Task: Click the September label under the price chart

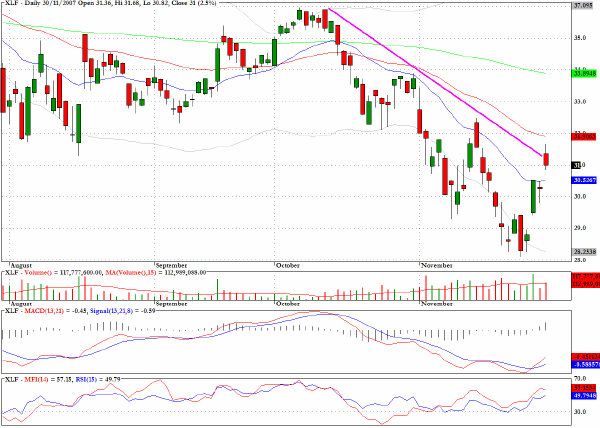Action: coord(171,265)
